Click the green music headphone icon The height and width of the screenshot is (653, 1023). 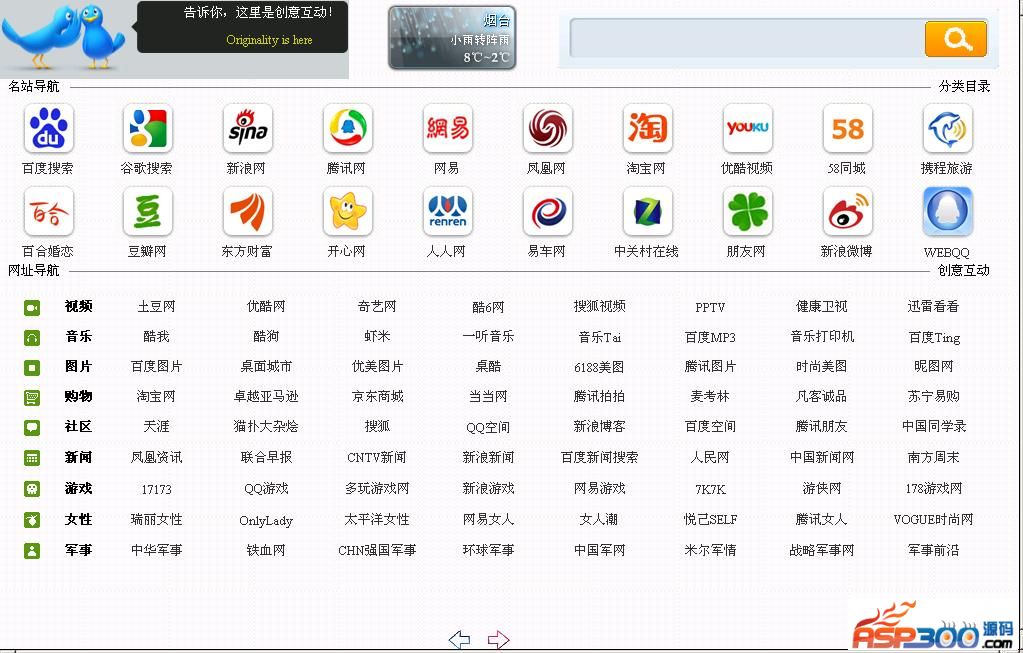tap(32, 337)
